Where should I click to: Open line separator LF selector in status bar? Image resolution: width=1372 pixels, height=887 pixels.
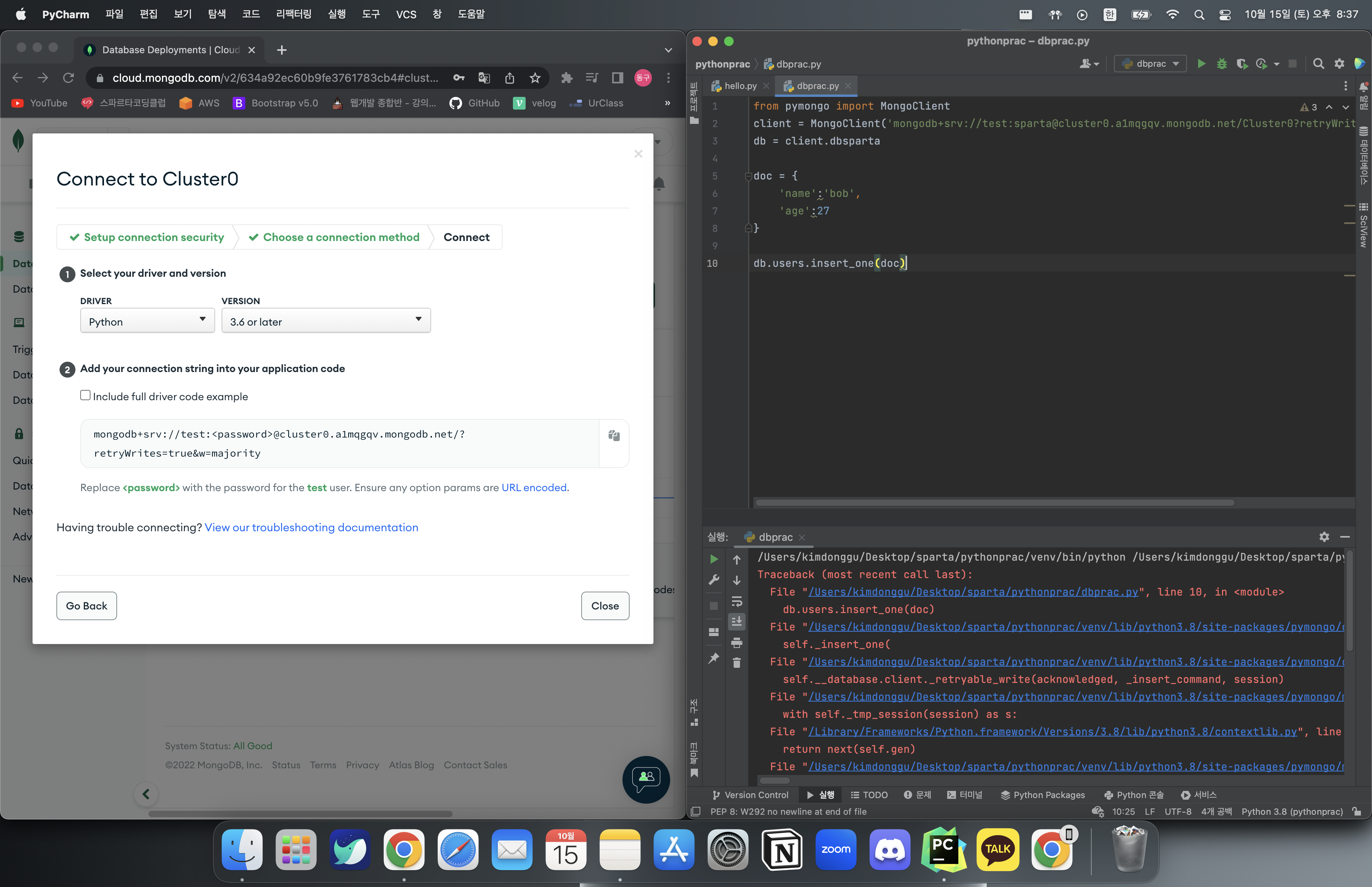pos(1150,812)
